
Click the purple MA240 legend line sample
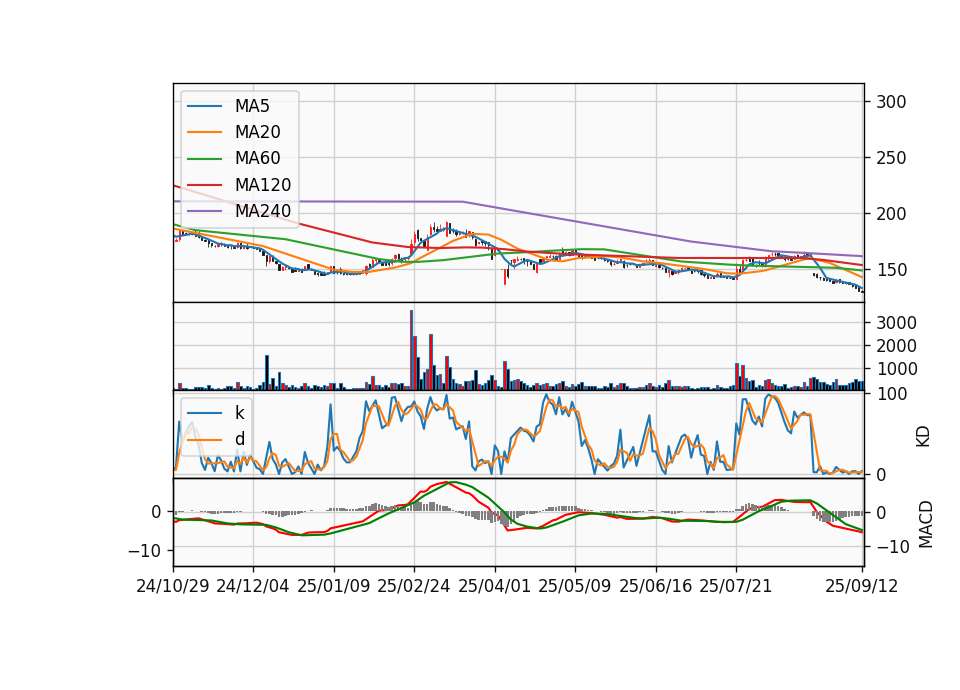(x=204, y=211)
